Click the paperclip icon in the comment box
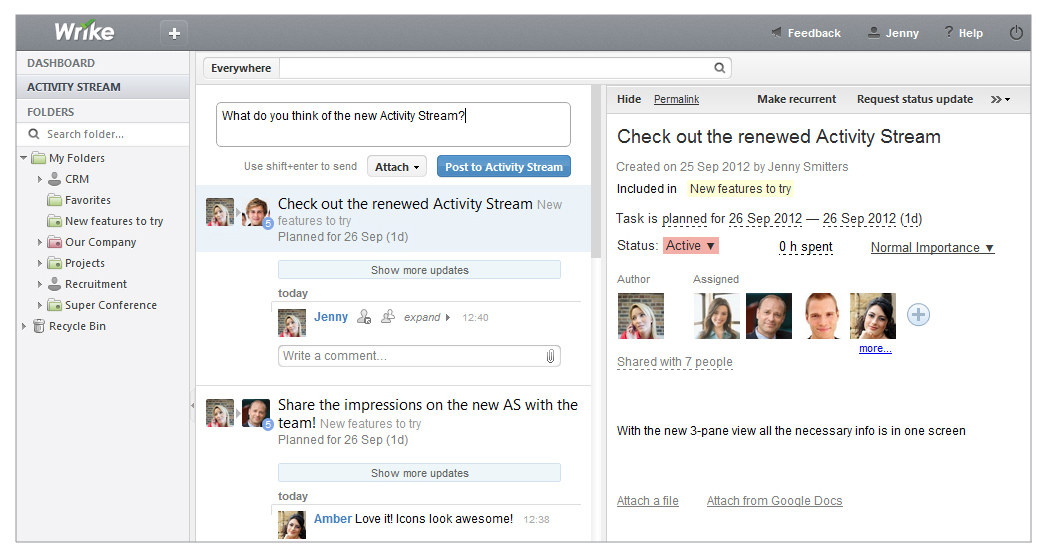The image size is (1045, 557). [550, 356]
